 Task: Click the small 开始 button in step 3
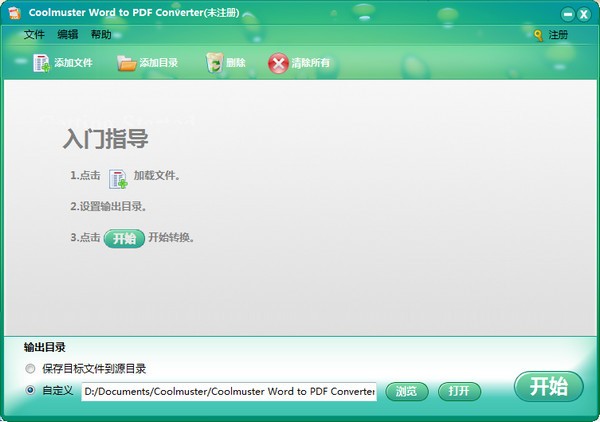[x=124, y=238]
